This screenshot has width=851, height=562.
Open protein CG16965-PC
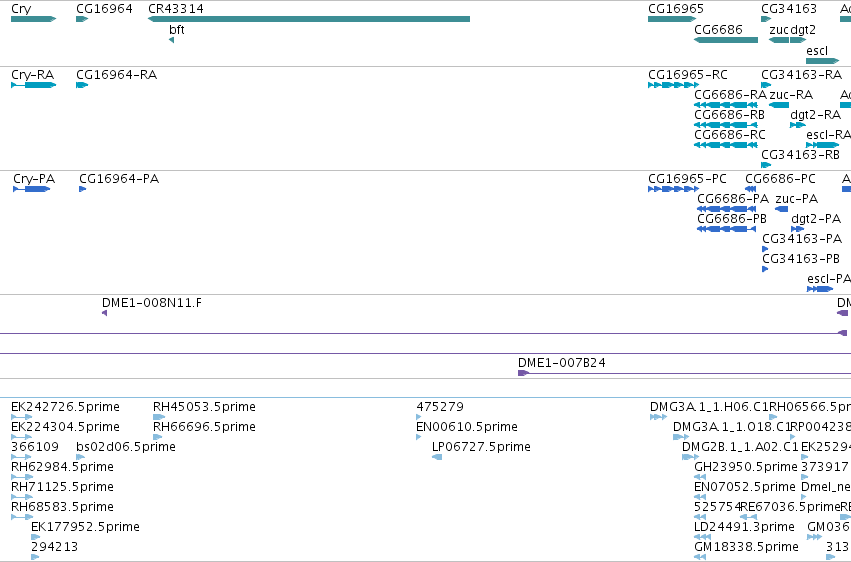[x=687, y=179]
